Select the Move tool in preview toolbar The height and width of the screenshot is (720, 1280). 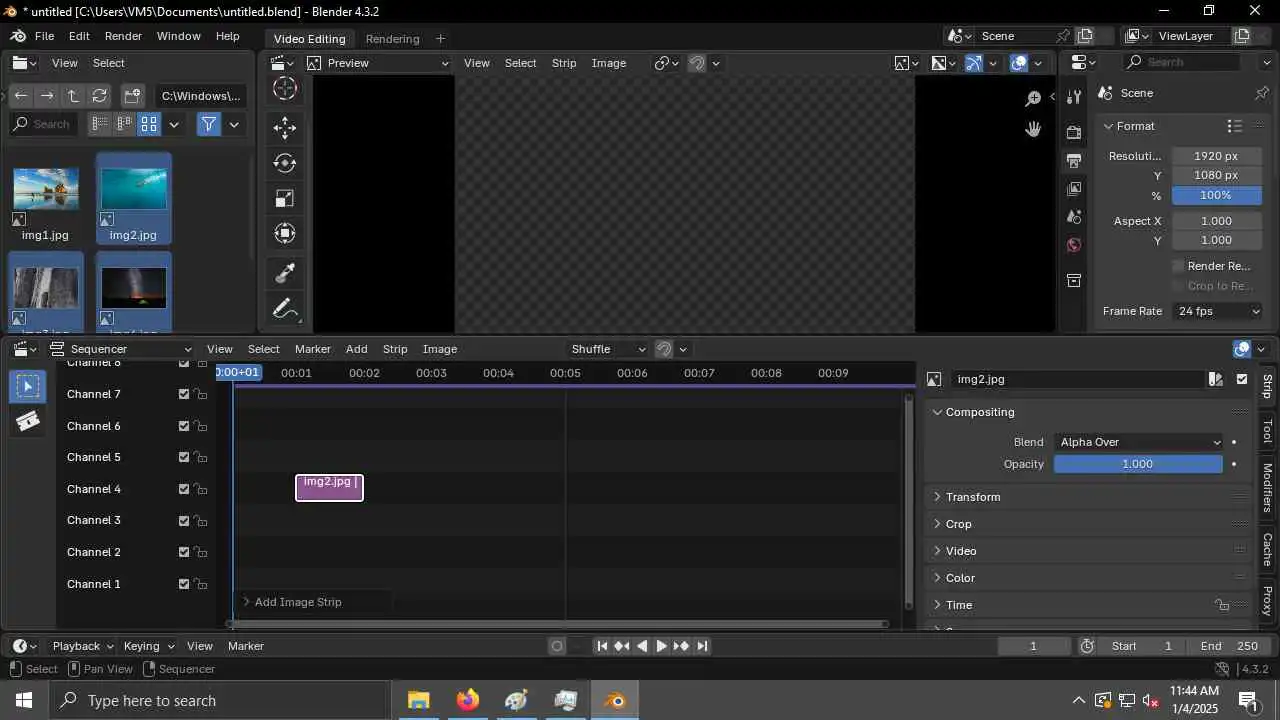285,127
